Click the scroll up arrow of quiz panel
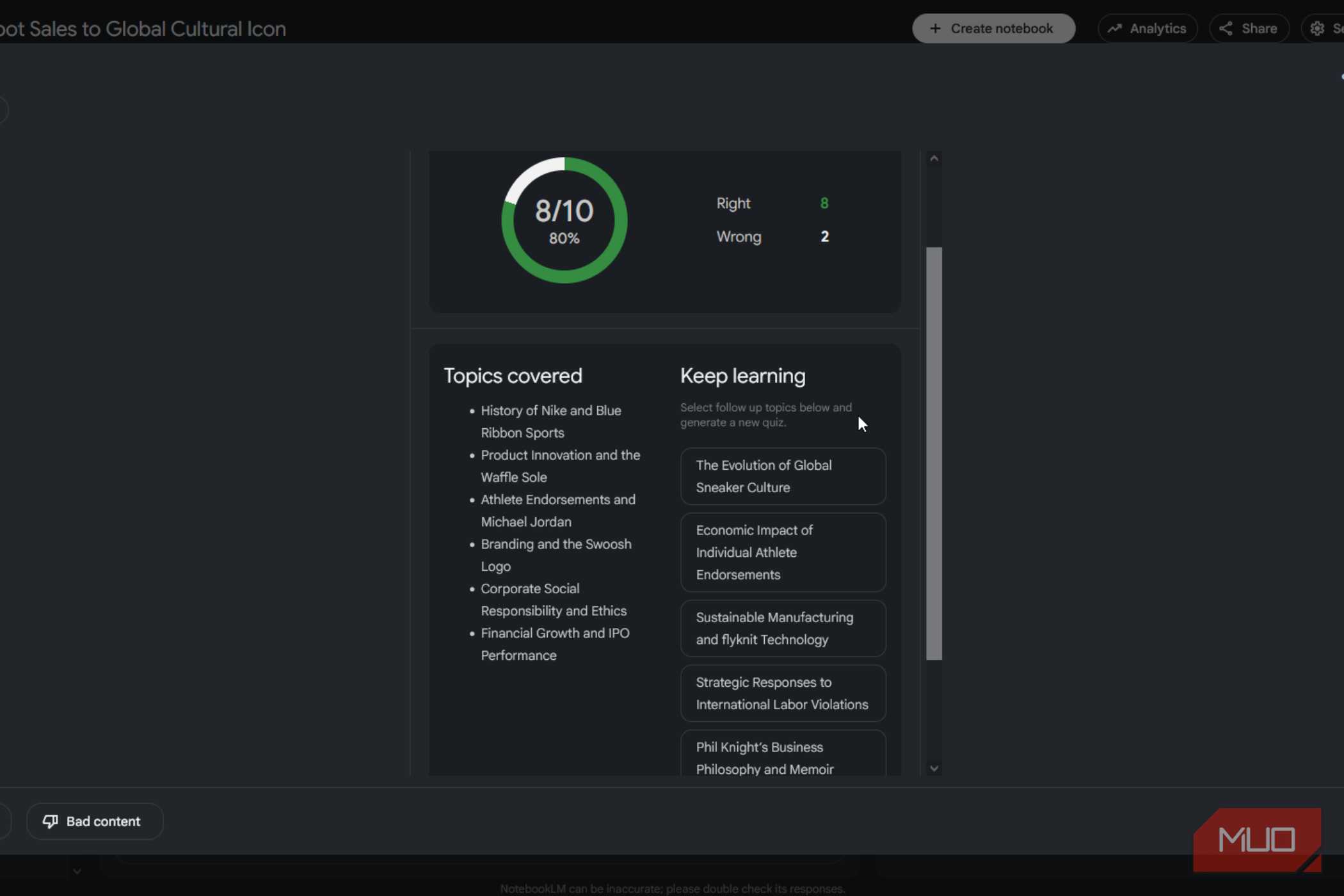Image resolution: width=1344 pixels, height=896 pixels. coord(934,159)
